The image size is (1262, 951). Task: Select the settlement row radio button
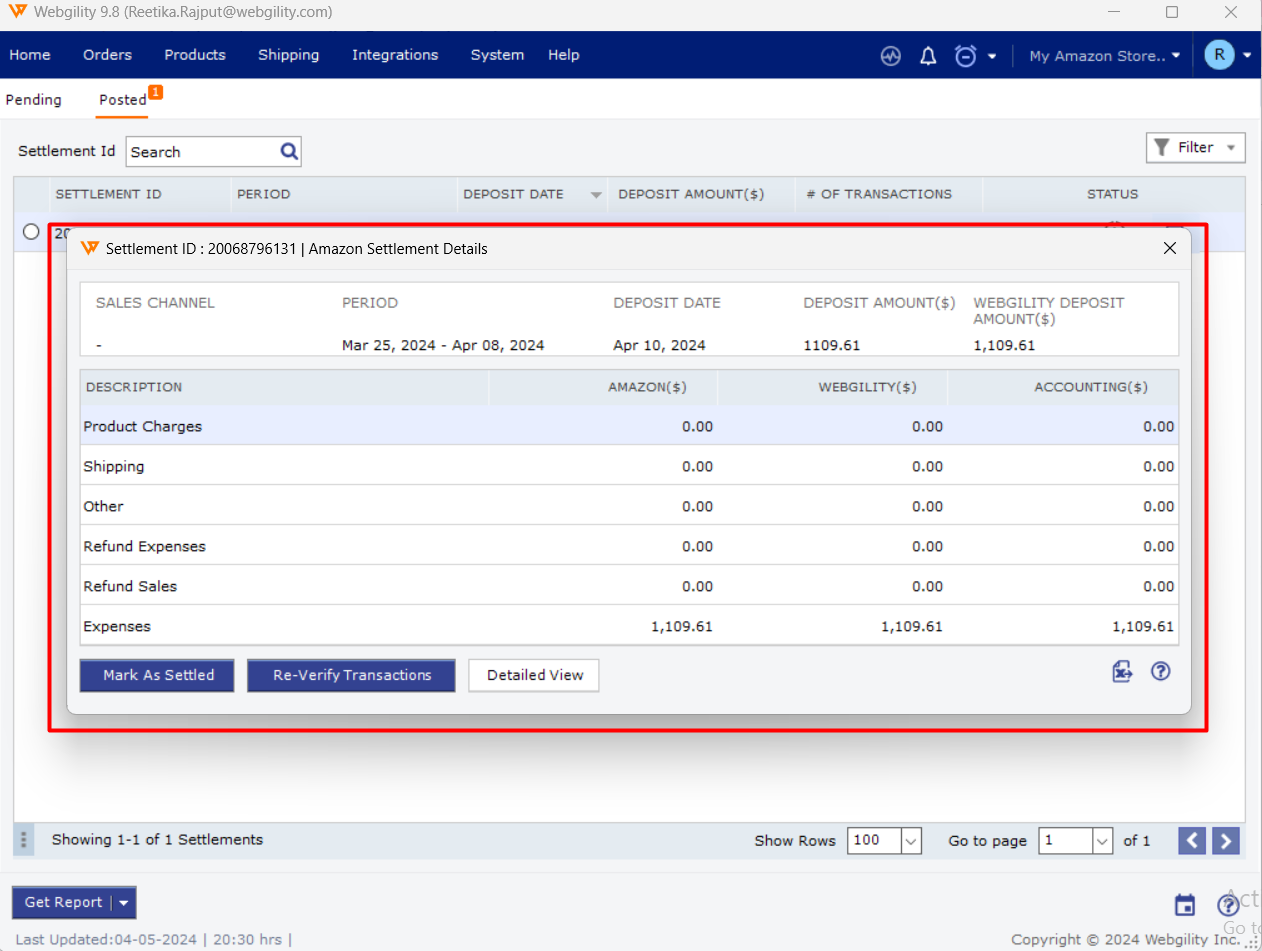point(31,232)
